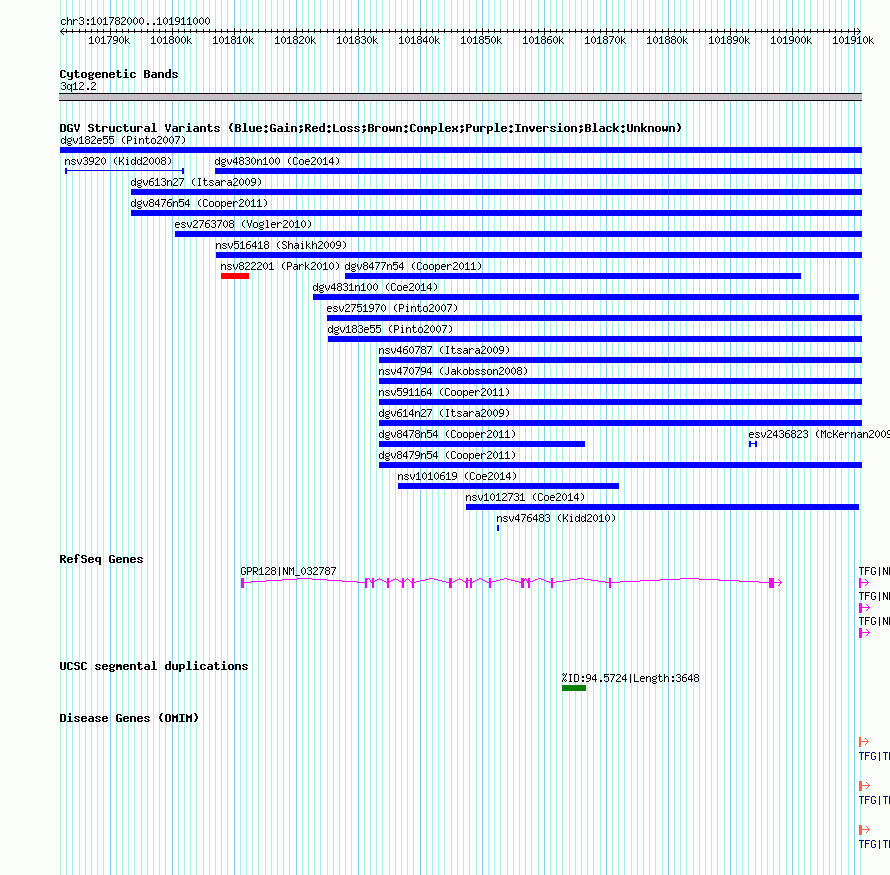Open nsv822201 (Park2010) variant label

(280, 266)
